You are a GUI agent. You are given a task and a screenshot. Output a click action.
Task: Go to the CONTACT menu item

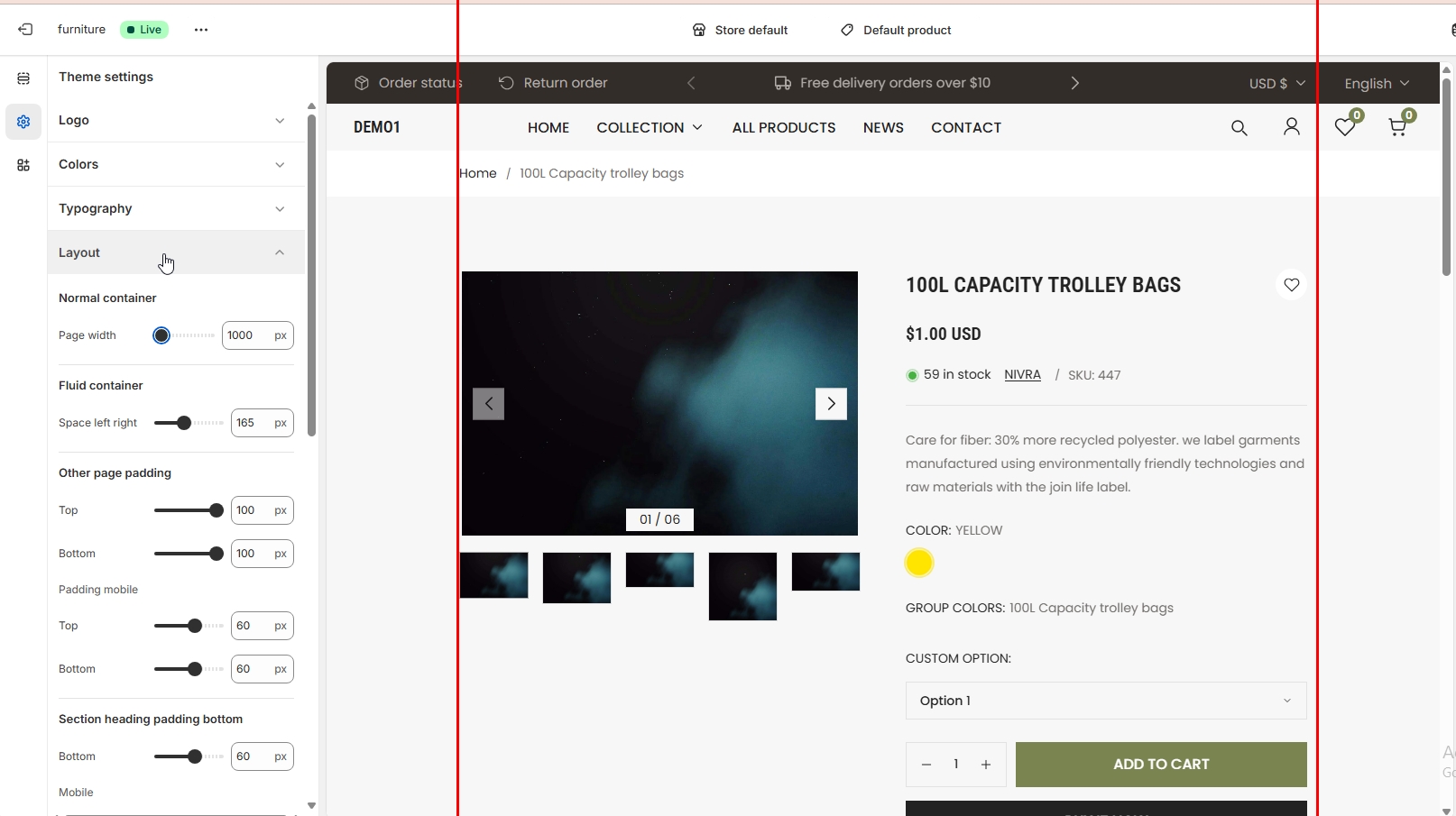click(966, 128)
